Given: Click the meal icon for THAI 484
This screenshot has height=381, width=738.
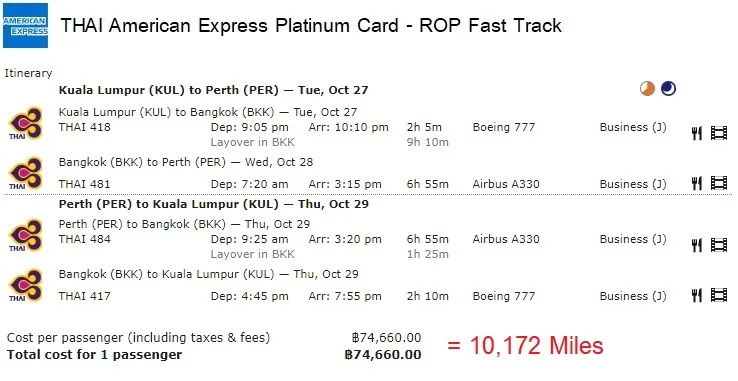Looking at the screenshot, I should pyautogui.click(x=697, y=245).
